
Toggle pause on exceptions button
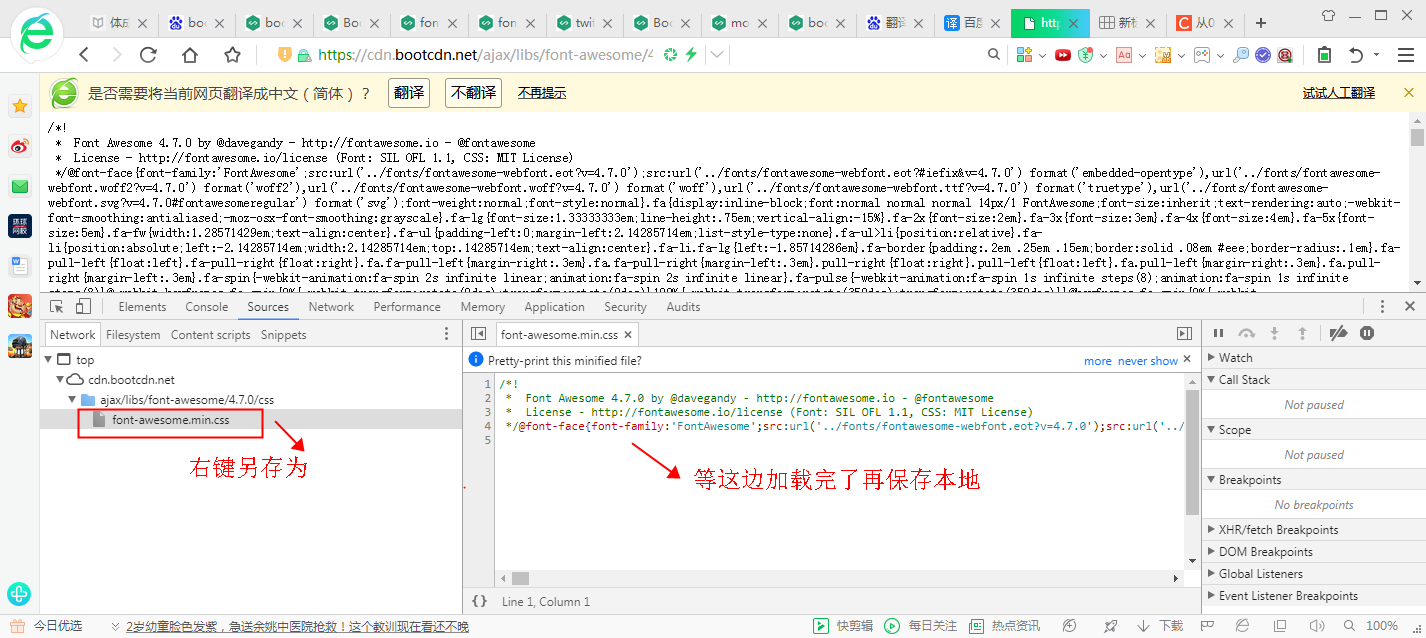tap(1367, 334)
